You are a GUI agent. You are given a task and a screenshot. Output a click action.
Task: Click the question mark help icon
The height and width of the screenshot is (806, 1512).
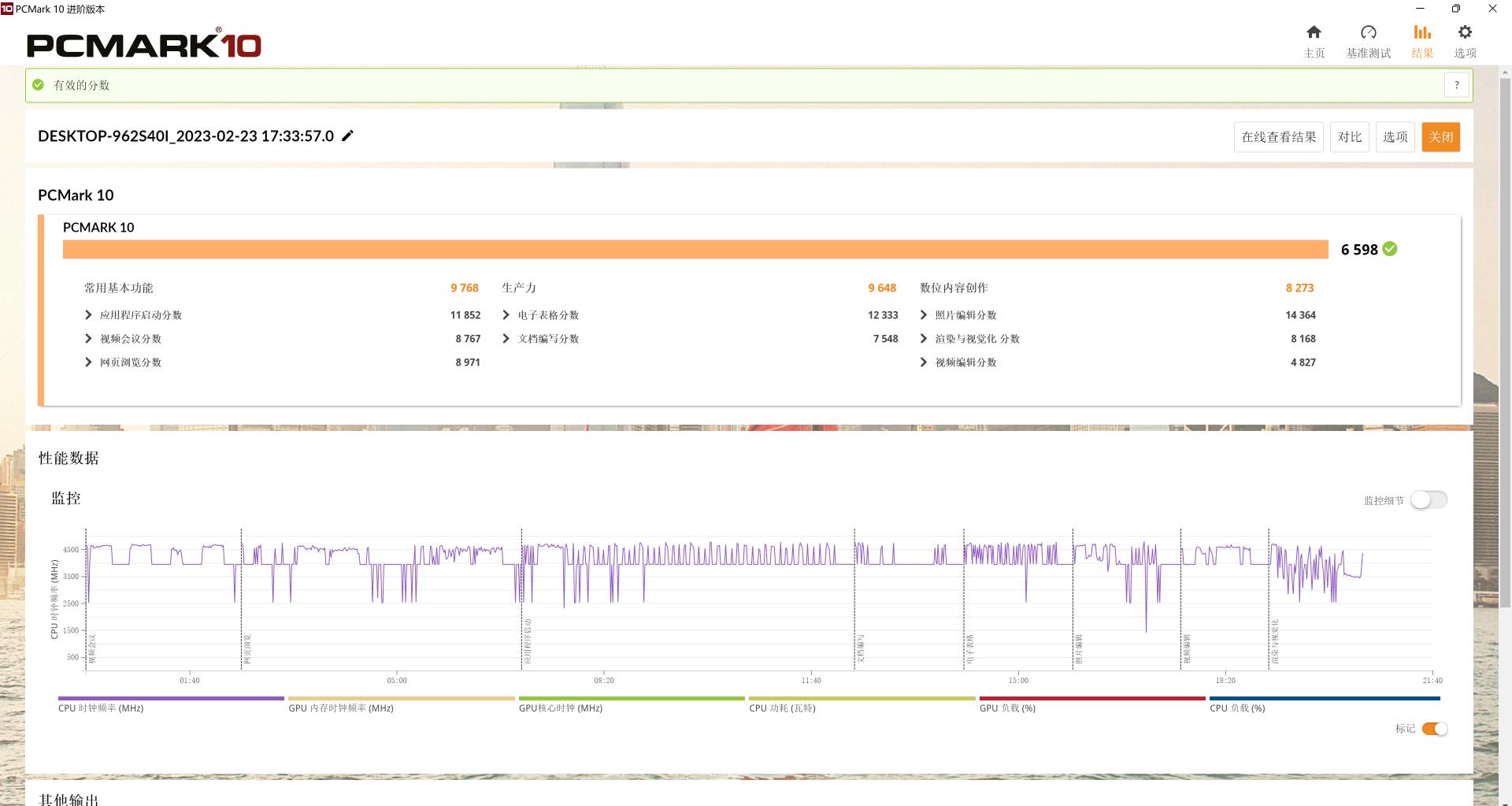pos(1456,85)
